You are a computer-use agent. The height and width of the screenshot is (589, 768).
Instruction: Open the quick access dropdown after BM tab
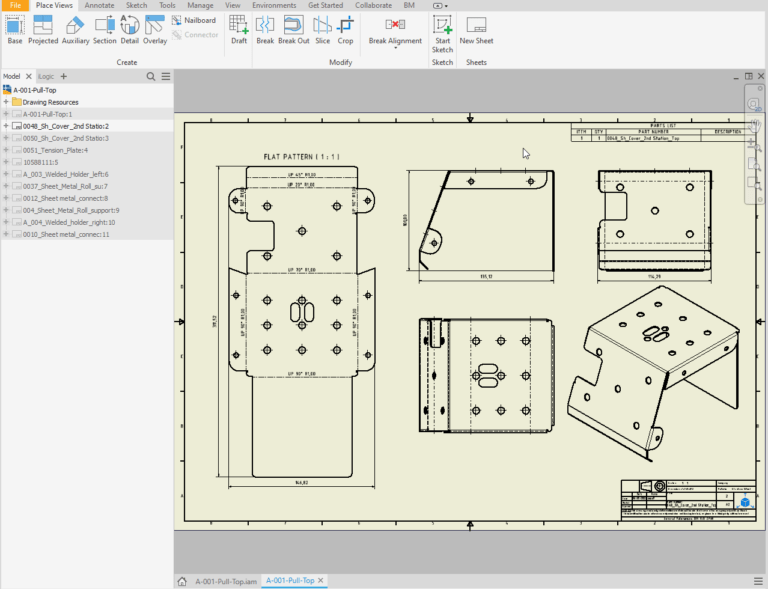440,6
